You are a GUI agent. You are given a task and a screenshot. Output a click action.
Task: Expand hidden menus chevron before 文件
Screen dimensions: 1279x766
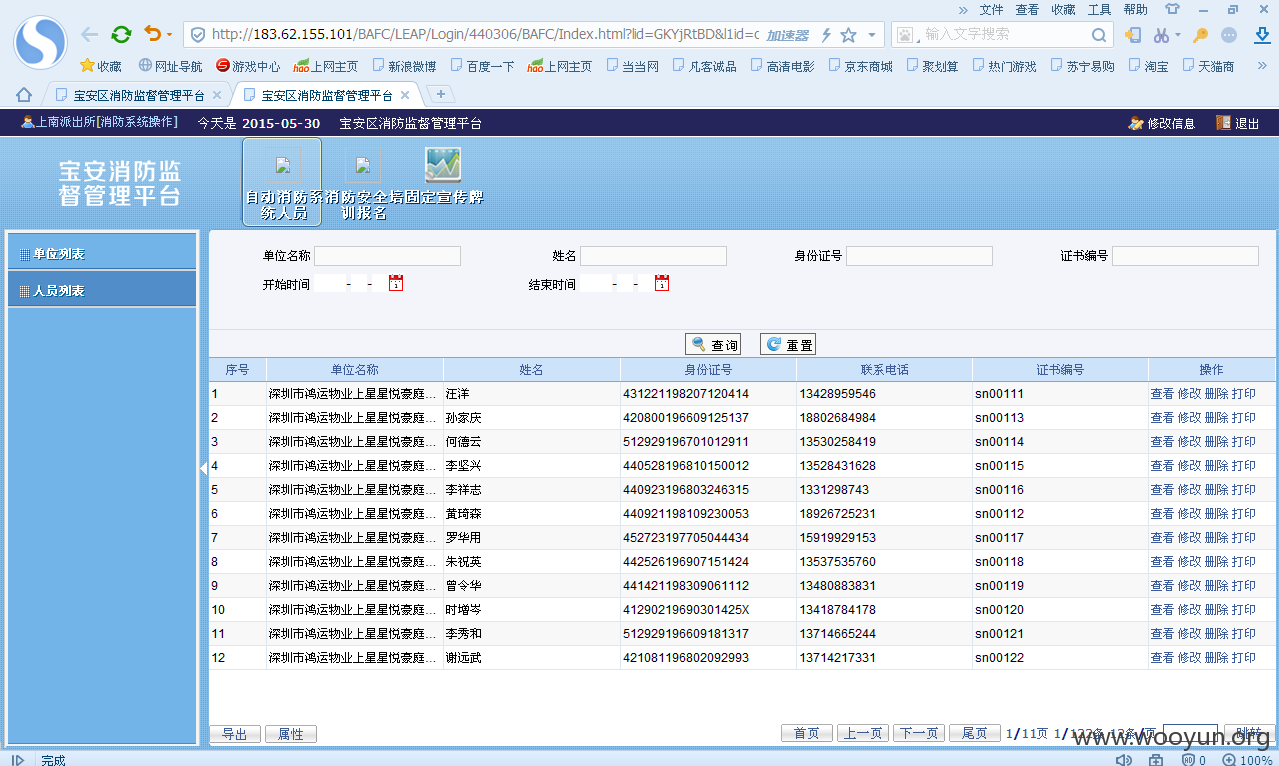(x=963, y=10)
